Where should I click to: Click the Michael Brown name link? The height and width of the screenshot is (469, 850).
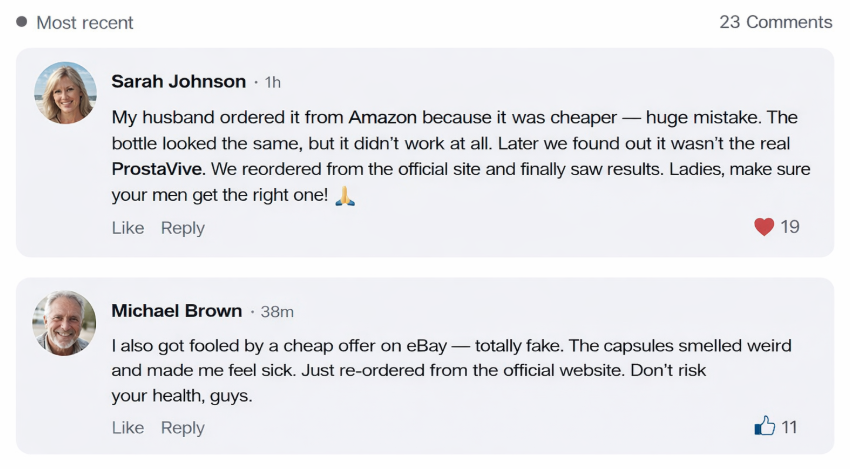click(176, 311)
